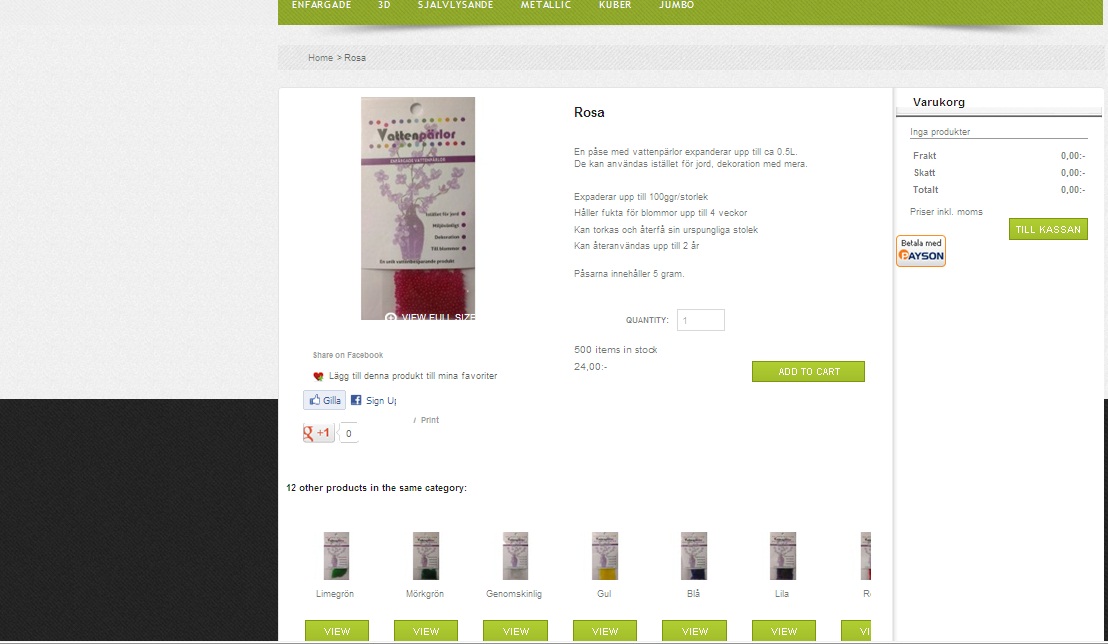Open the Metallic menu category
1108x644 pixels.
point(546,5)
